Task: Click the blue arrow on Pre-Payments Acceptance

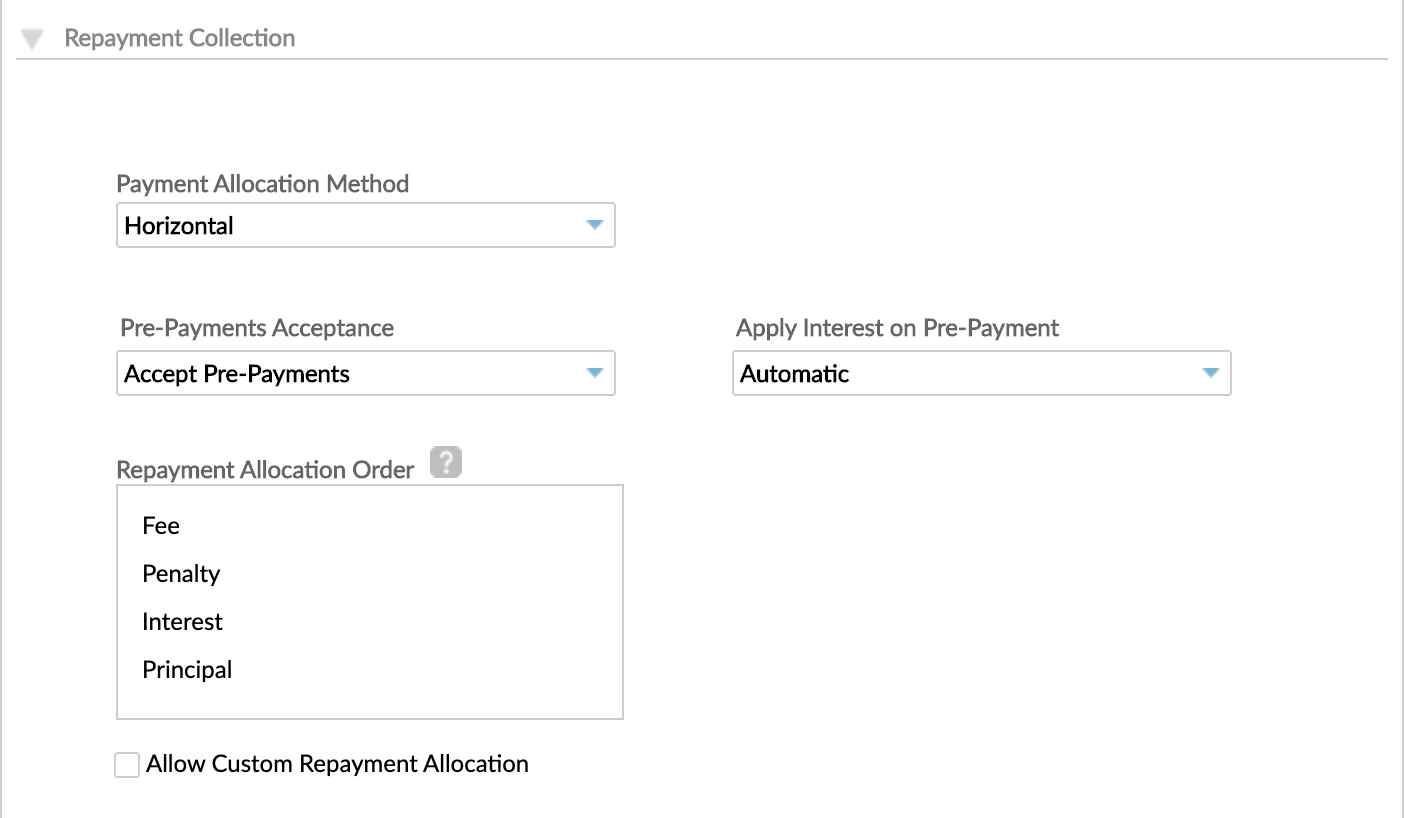Action: (x=597, y=373)
